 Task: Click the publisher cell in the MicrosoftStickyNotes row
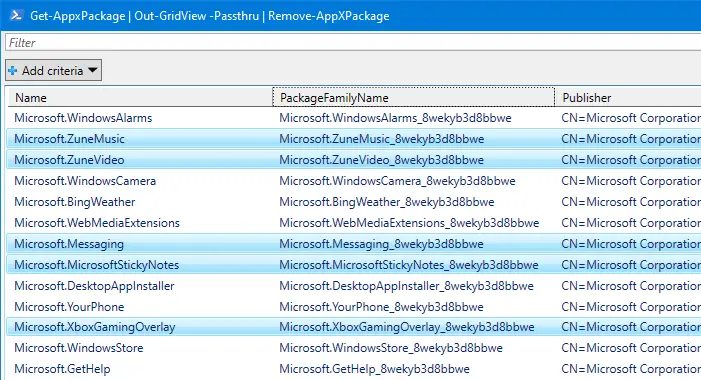(x=631, y=265)
